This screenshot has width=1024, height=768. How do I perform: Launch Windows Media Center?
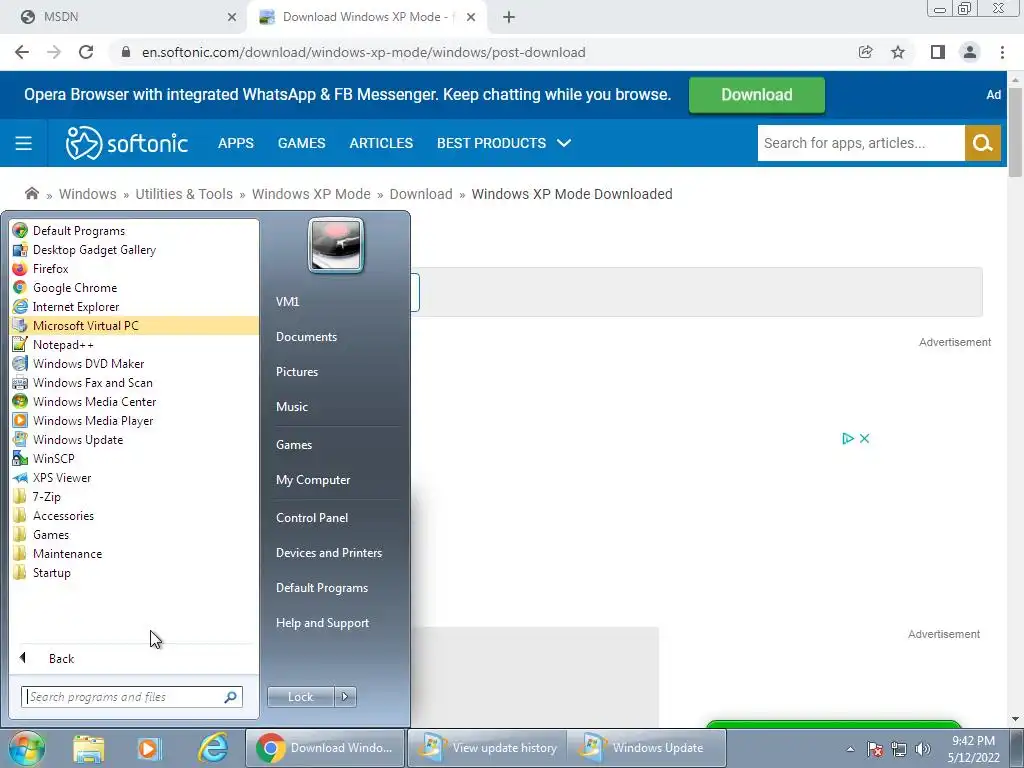click(134, 401)
